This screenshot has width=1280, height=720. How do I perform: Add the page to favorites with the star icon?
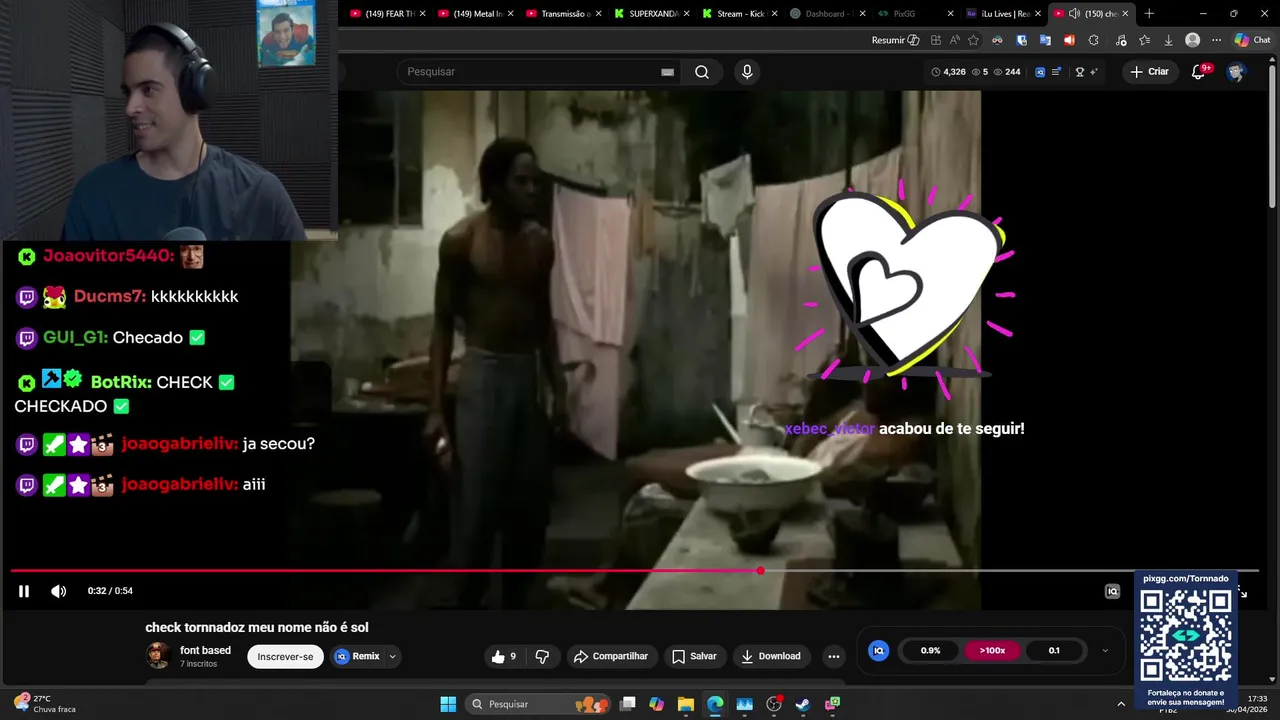click(x=973, y=40)
